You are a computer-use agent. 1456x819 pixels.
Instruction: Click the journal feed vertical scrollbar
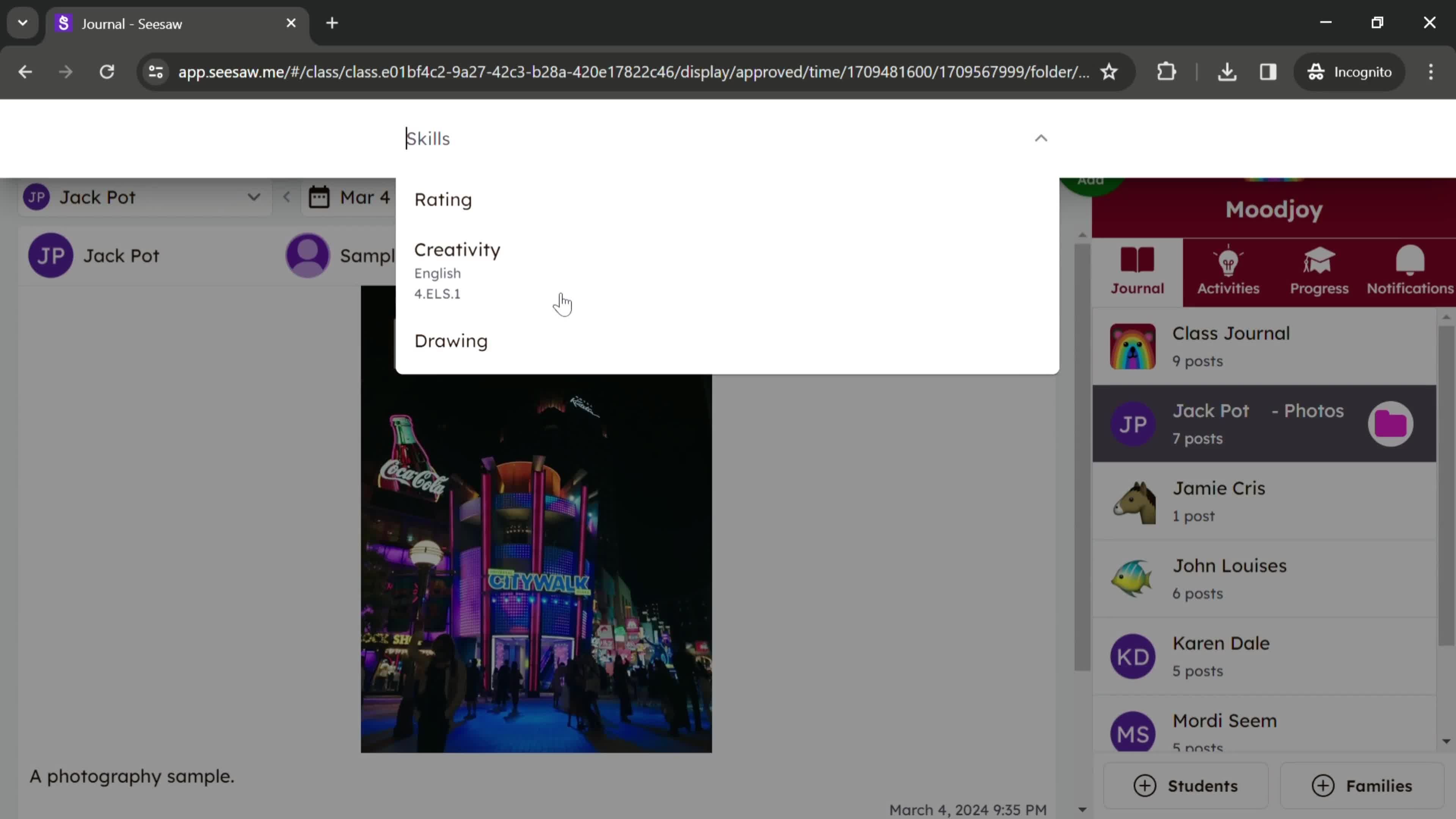click(1082, 458)
